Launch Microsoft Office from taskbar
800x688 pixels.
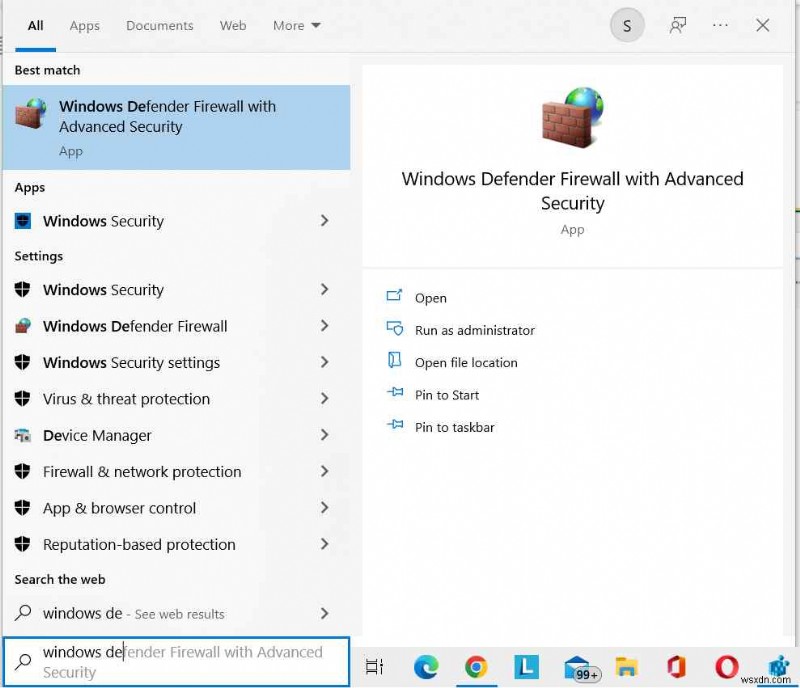pyautogui.click(x=676, y=667)
